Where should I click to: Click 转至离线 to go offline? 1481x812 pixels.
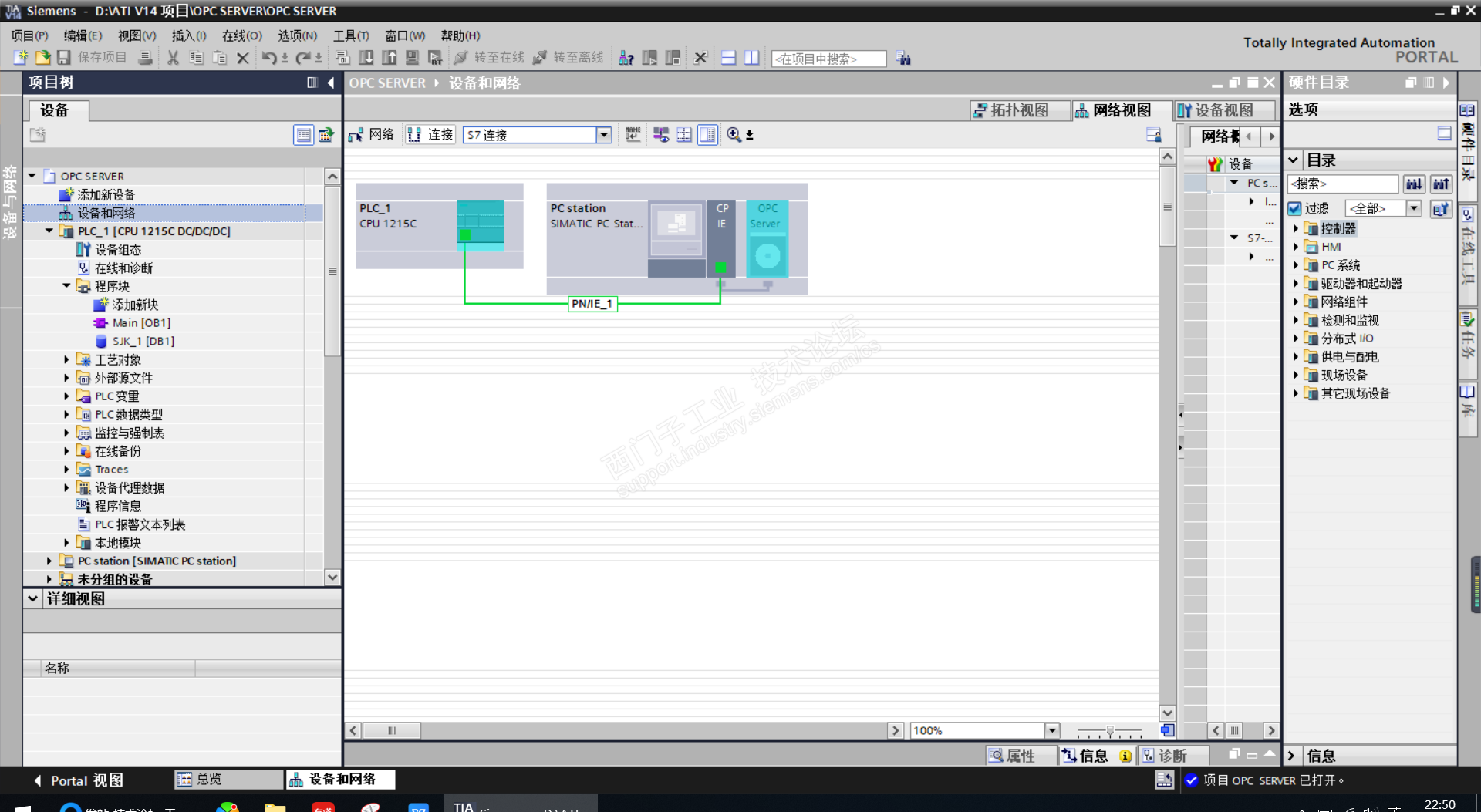[568, 58]
